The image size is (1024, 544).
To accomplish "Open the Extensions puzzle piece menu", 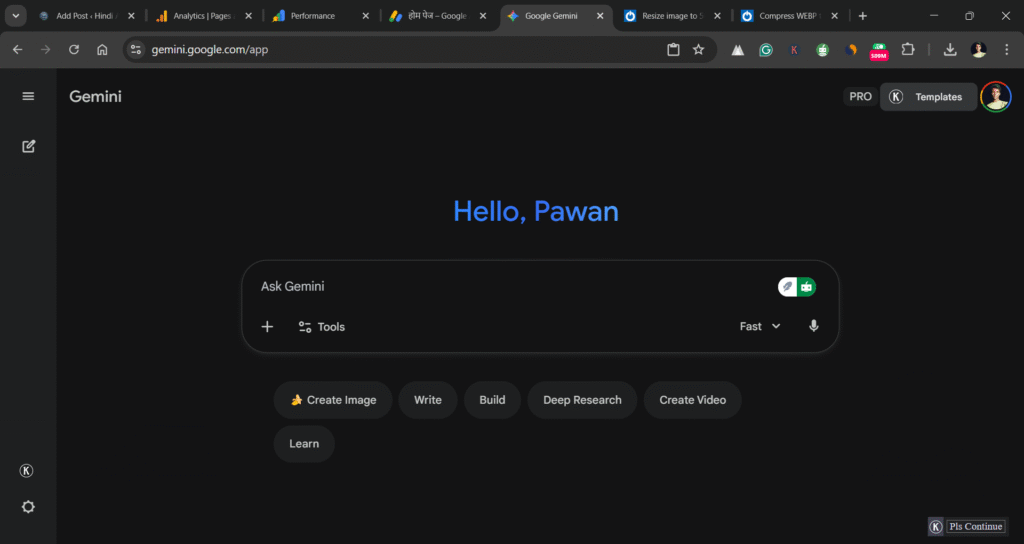I will pos(908,50).
